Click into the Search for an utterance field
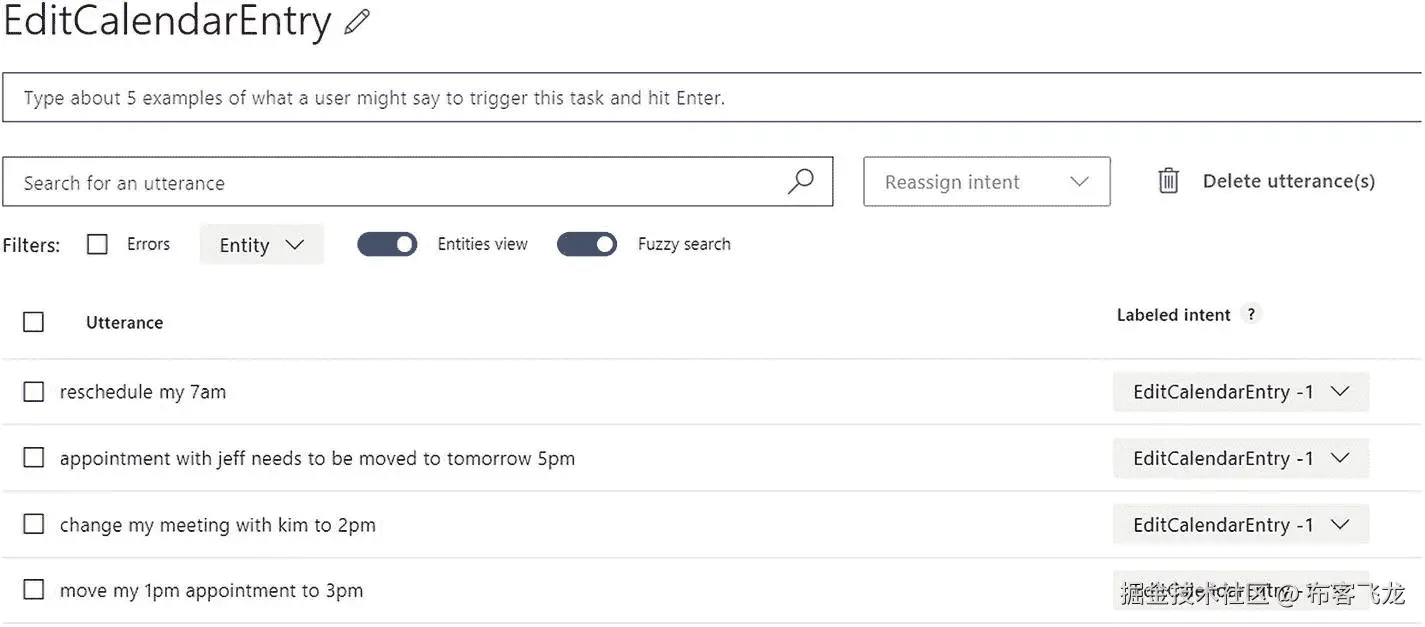1425x627 pixels. (400, 183)
